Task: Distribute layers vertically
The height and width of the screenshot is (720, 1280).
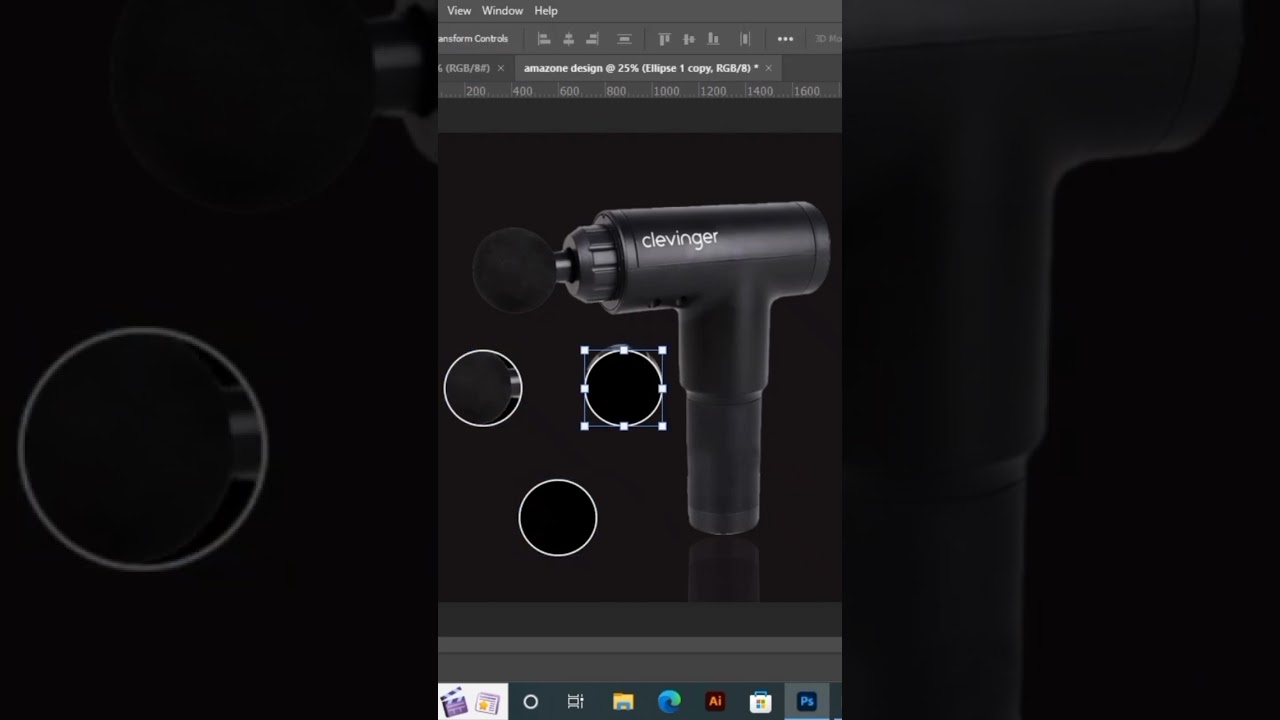Action: [x=624, y=39]
